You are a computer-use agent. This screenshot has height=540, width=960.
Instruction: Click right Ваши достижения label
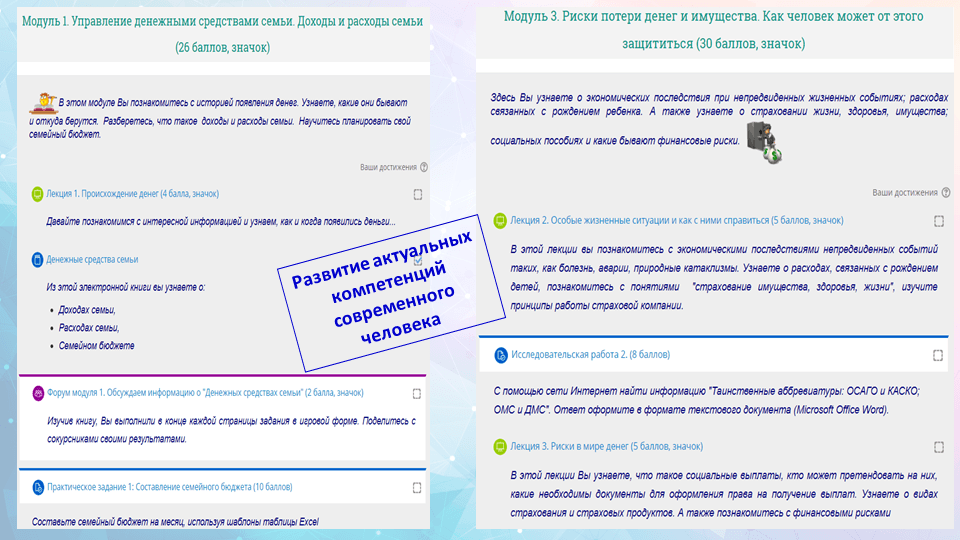(905, 193)
